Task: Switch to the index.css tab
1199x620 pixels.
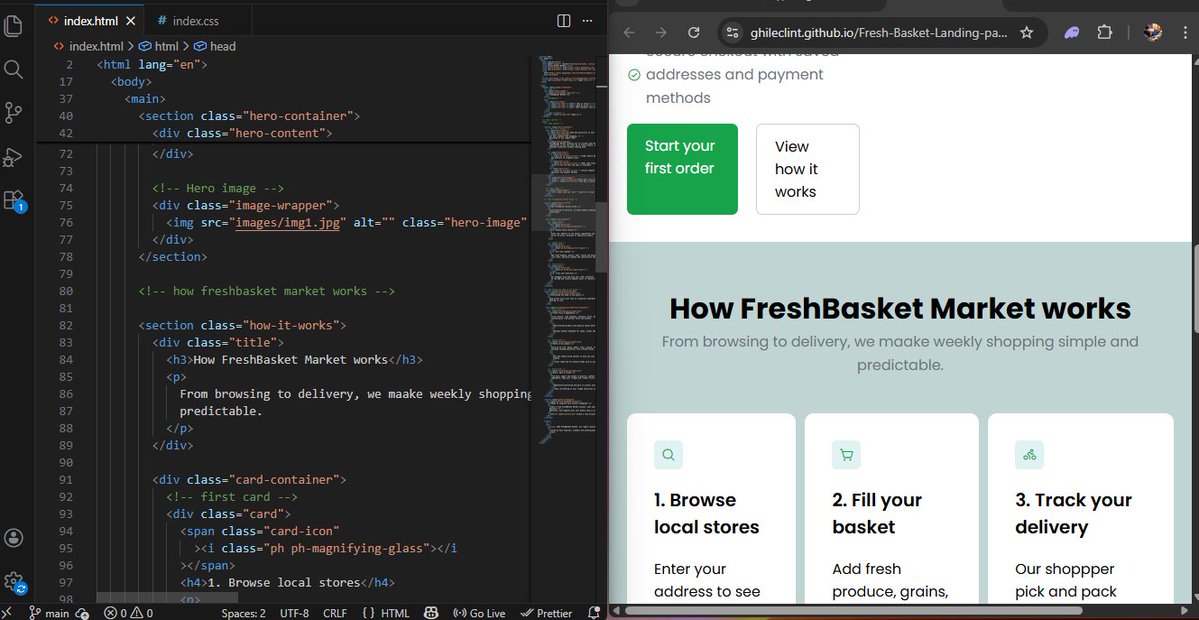Action: (187, 21)
